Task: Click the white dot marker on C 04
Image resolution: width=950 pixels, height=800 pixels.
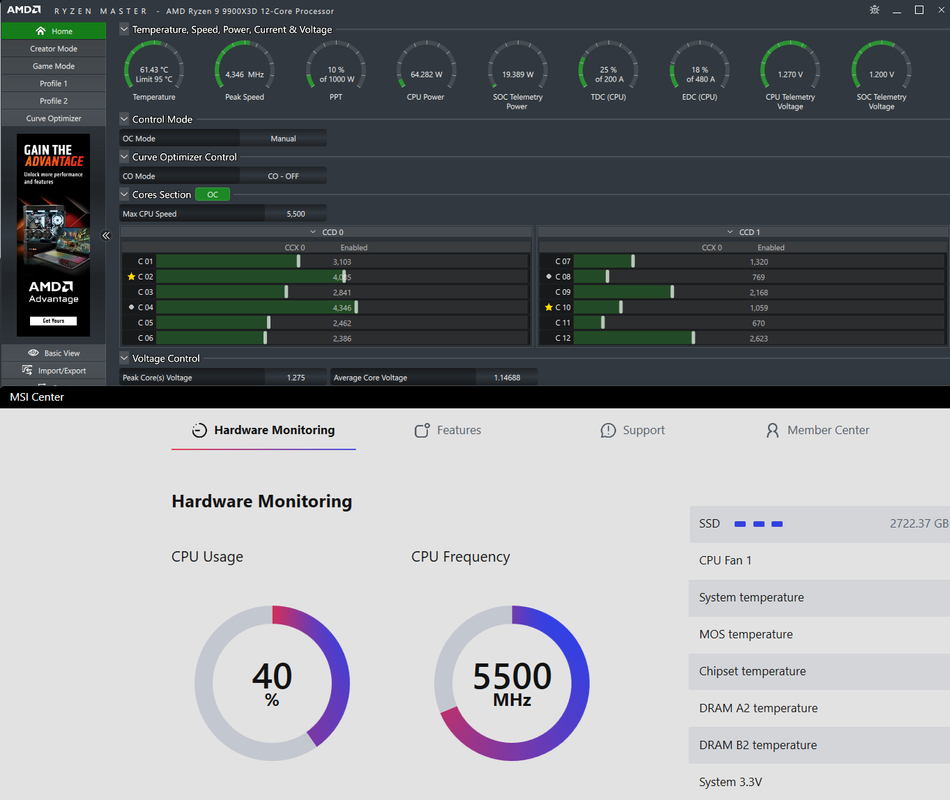Action: pyautogui.click(x=131, y=307)
